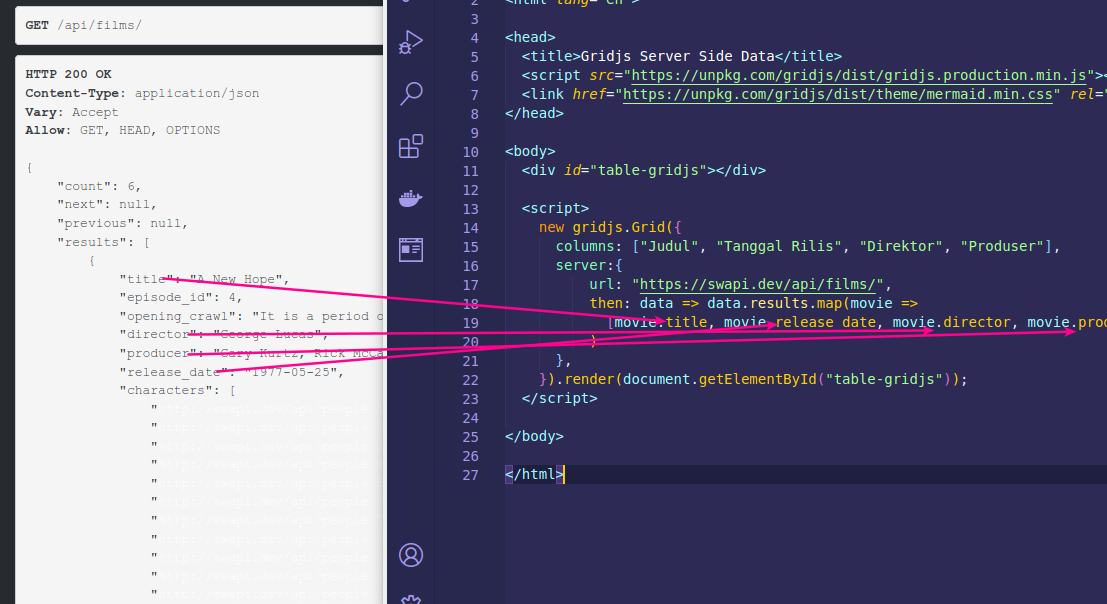The height and width of the screenshot is (604, 1107).
Task: Click the HTTP 200 OK status text
Action: click(x=68, y=74)
